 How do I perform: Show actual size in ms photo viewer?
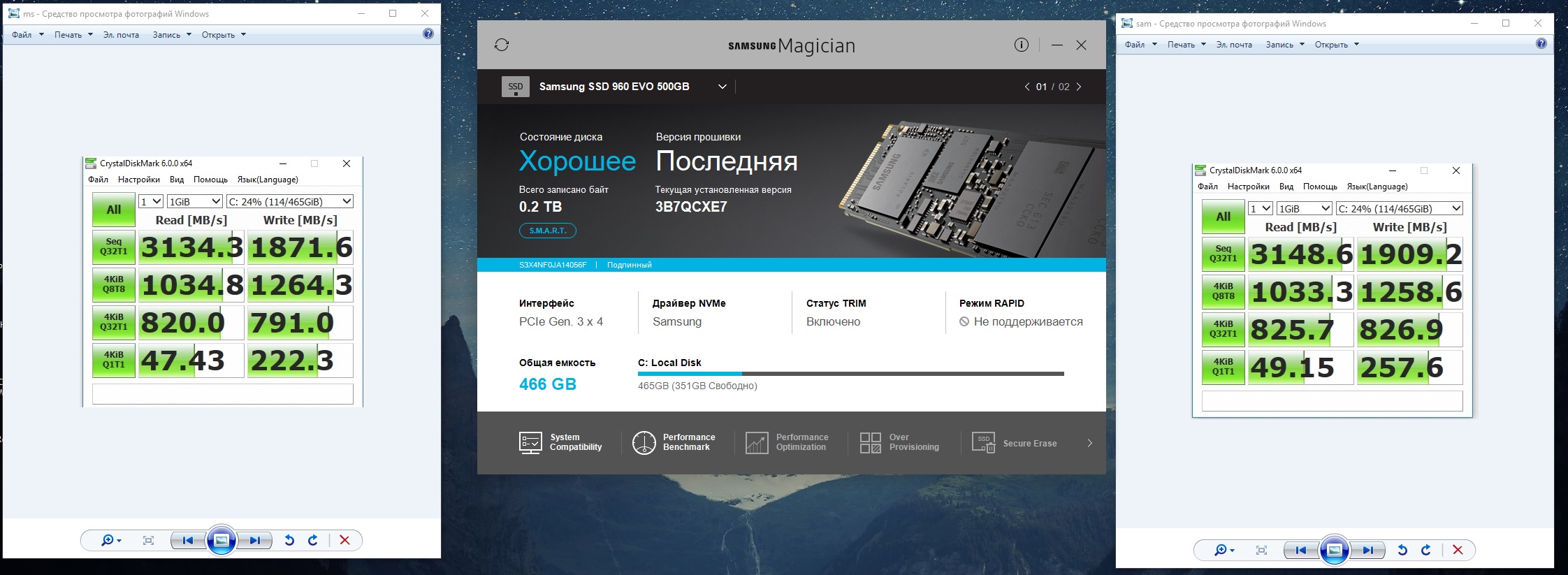tap(148, 540)
